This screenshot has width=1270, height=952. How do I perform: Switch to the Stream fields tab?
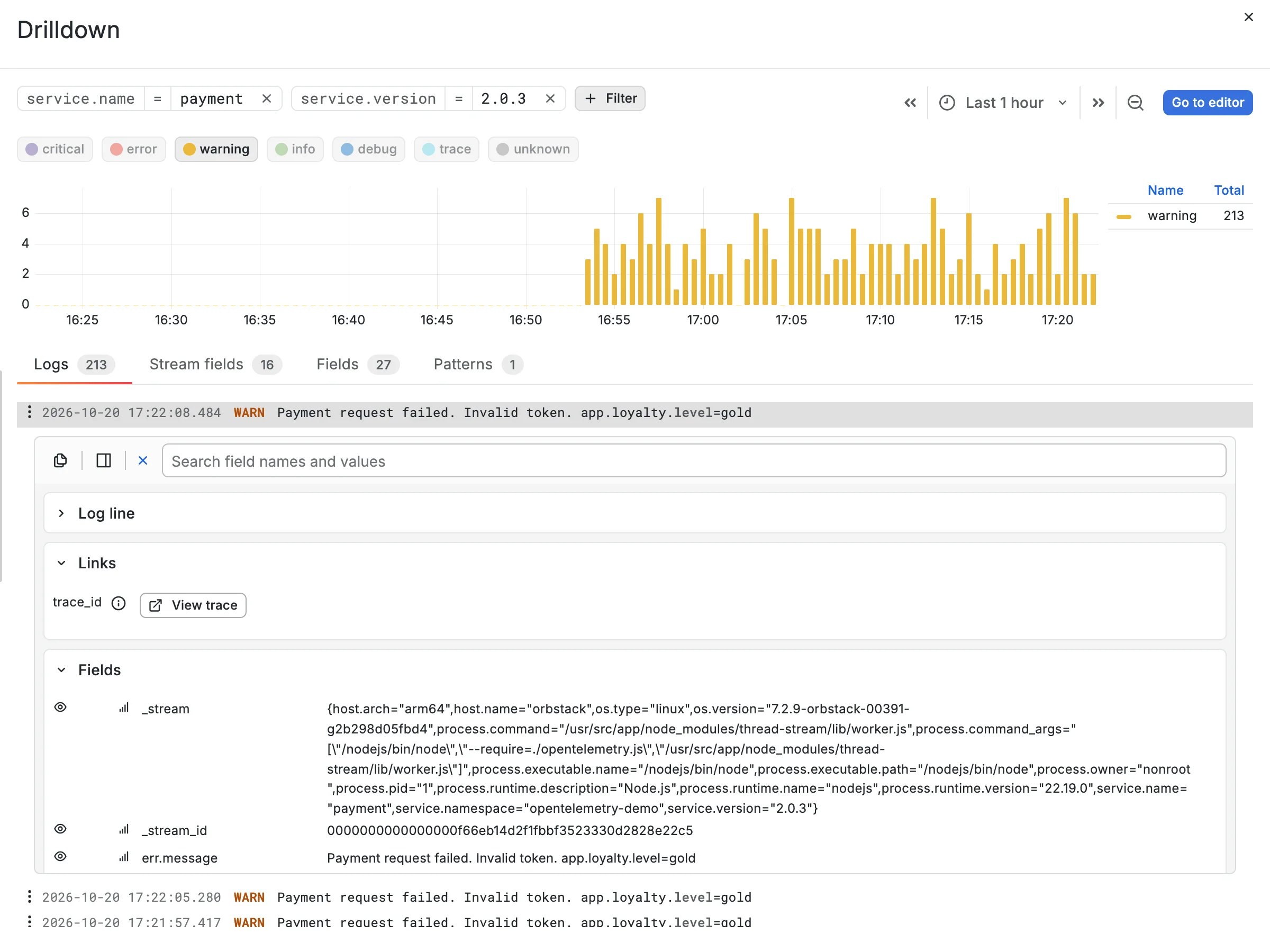(x=215, y=365)
